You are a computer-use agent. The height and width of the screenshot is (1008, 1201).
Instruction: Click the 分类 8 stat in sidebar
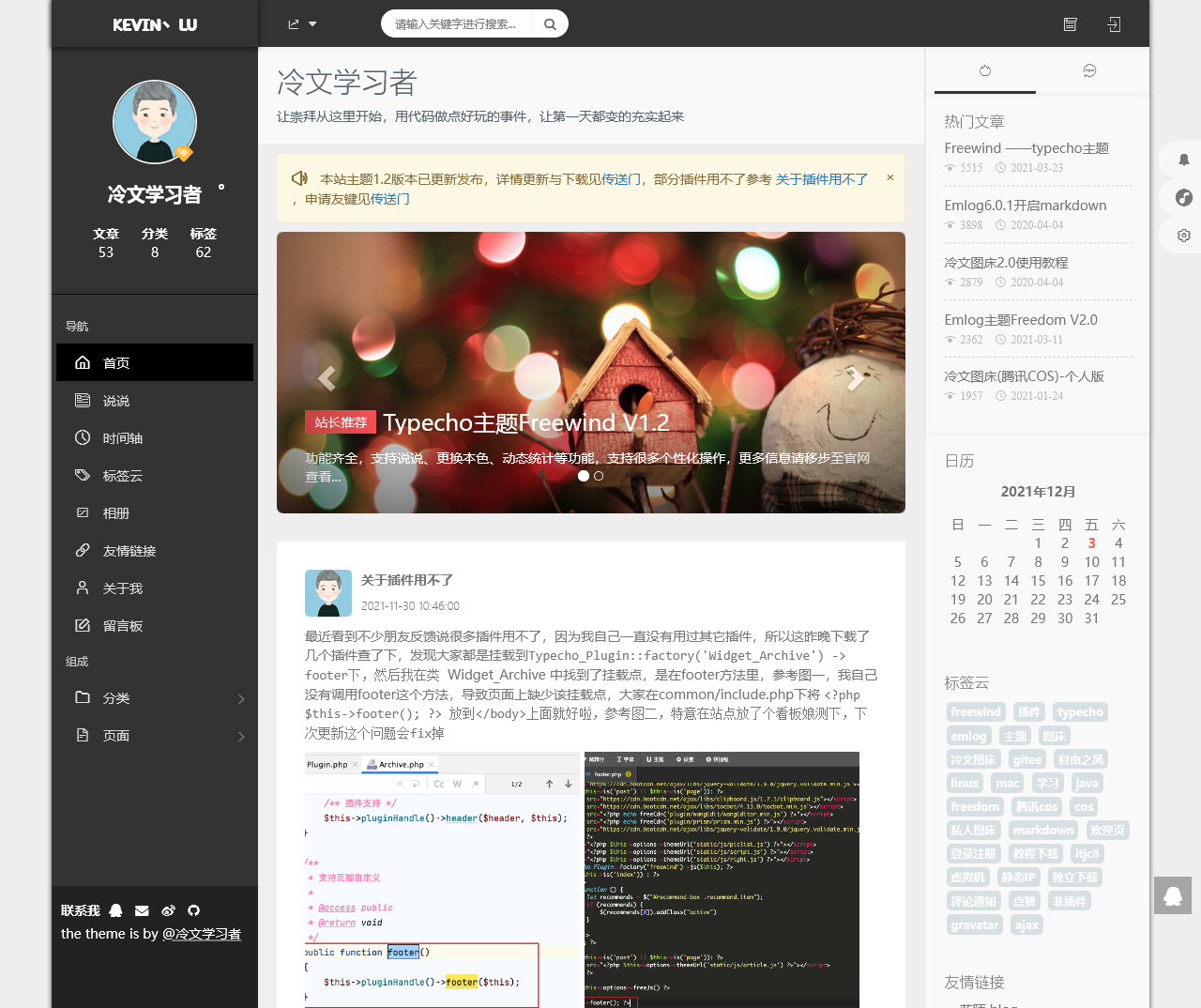point(155,242)
